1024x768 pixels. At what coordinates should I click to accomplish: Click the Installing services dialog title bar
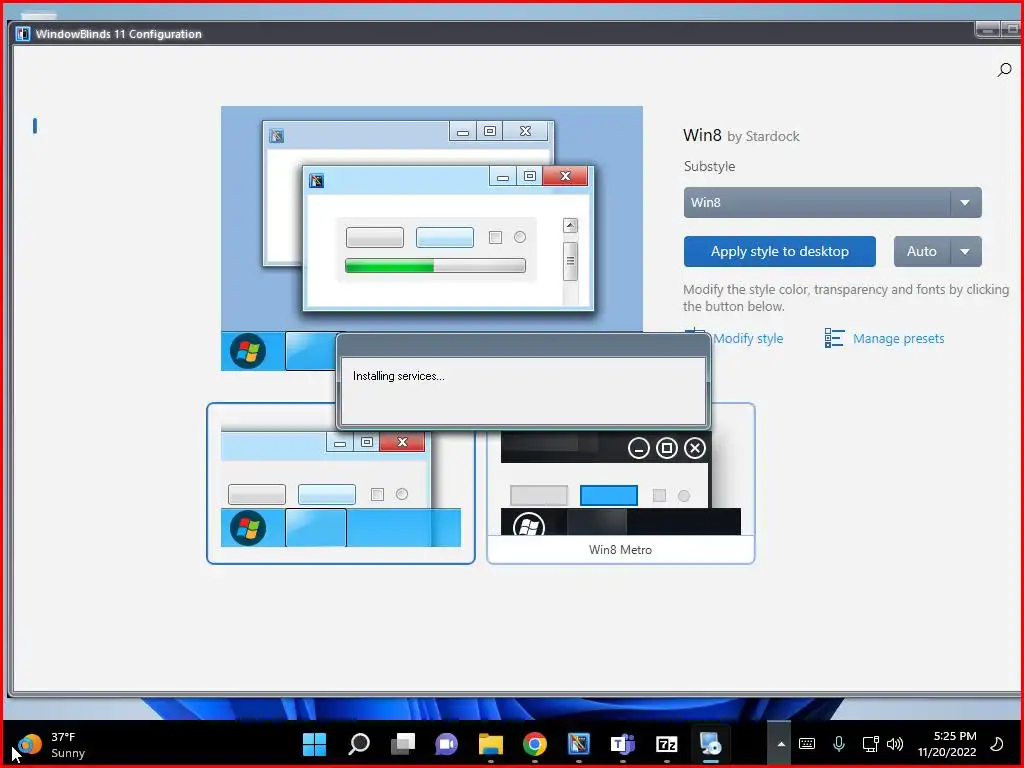[x=523, y=344]
